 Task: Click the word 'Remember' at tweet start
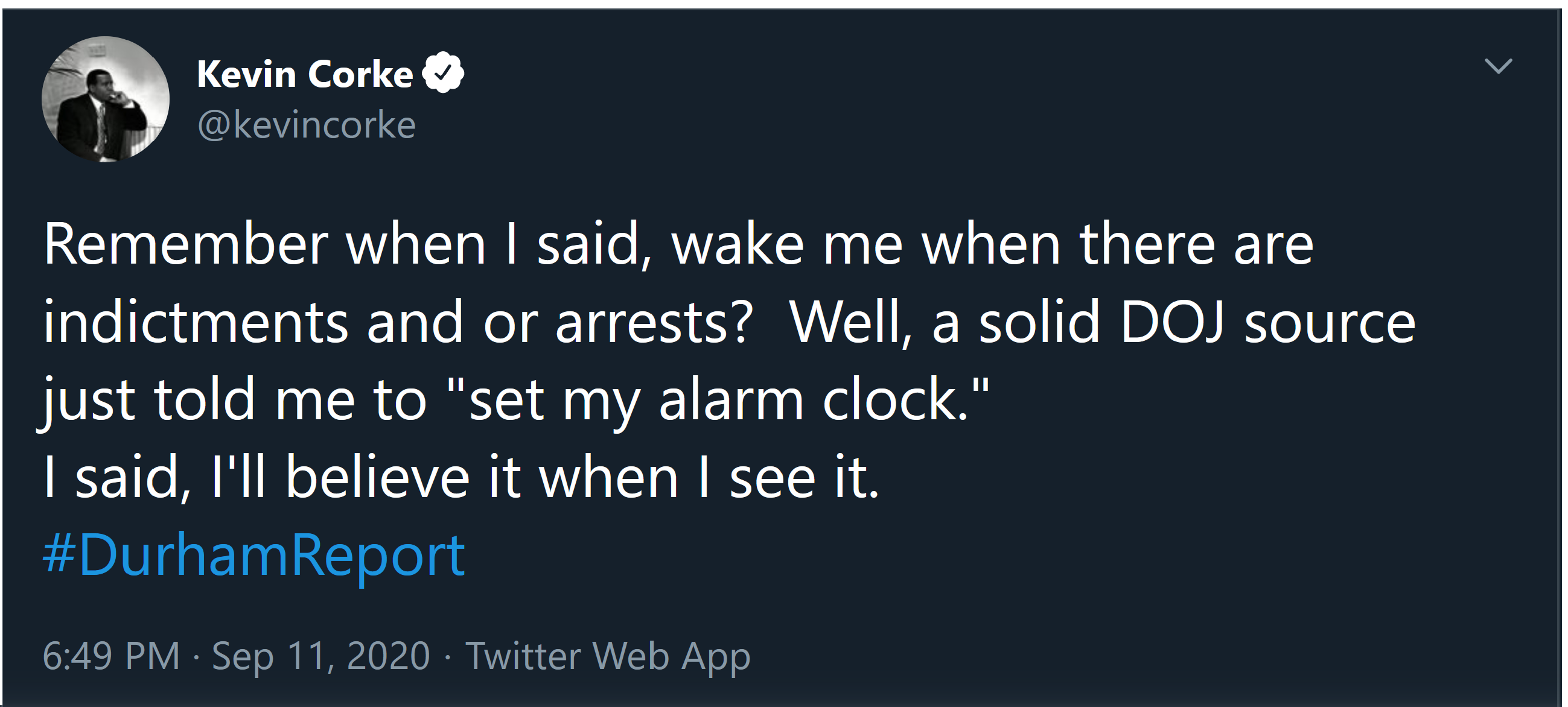coord(186,244)
